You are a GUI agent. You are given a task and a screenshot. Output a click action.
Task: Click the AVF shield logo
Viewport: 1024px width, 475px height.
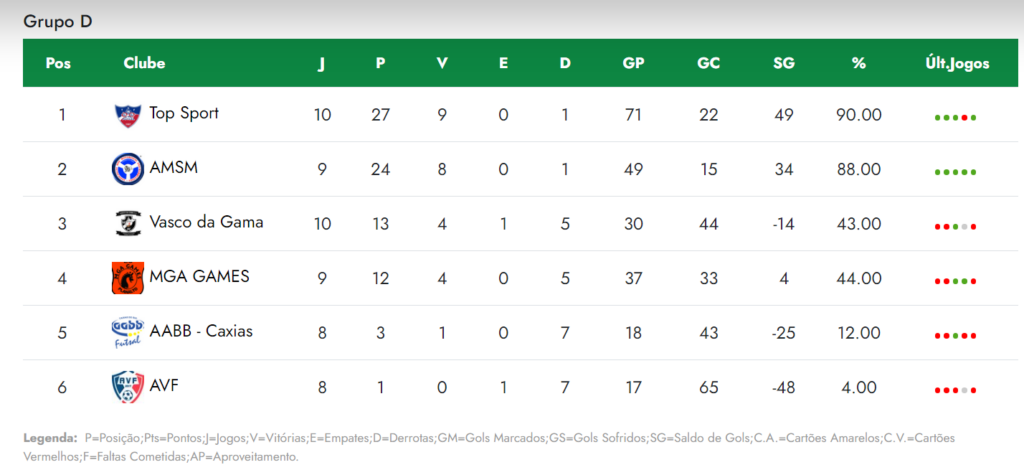(x=127, y=387)
